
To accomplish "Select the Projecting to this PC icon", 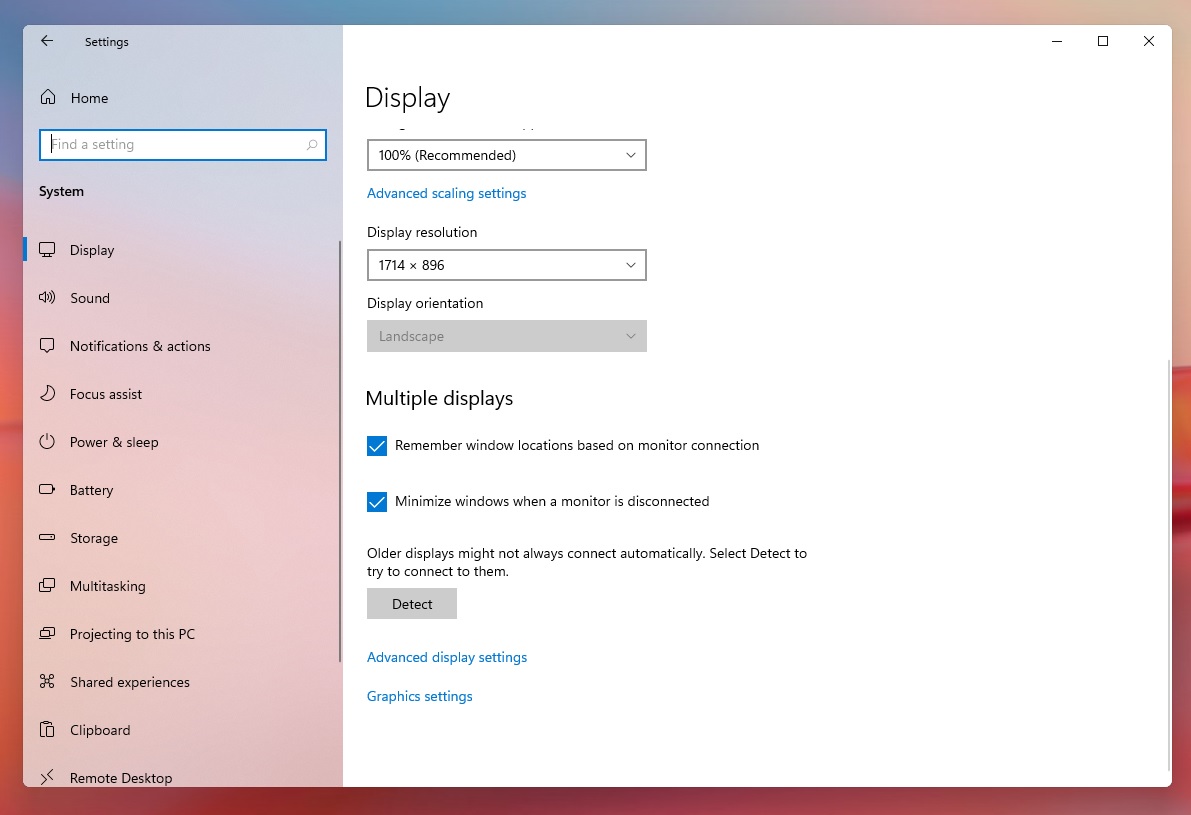I will [x=47, y=634].
